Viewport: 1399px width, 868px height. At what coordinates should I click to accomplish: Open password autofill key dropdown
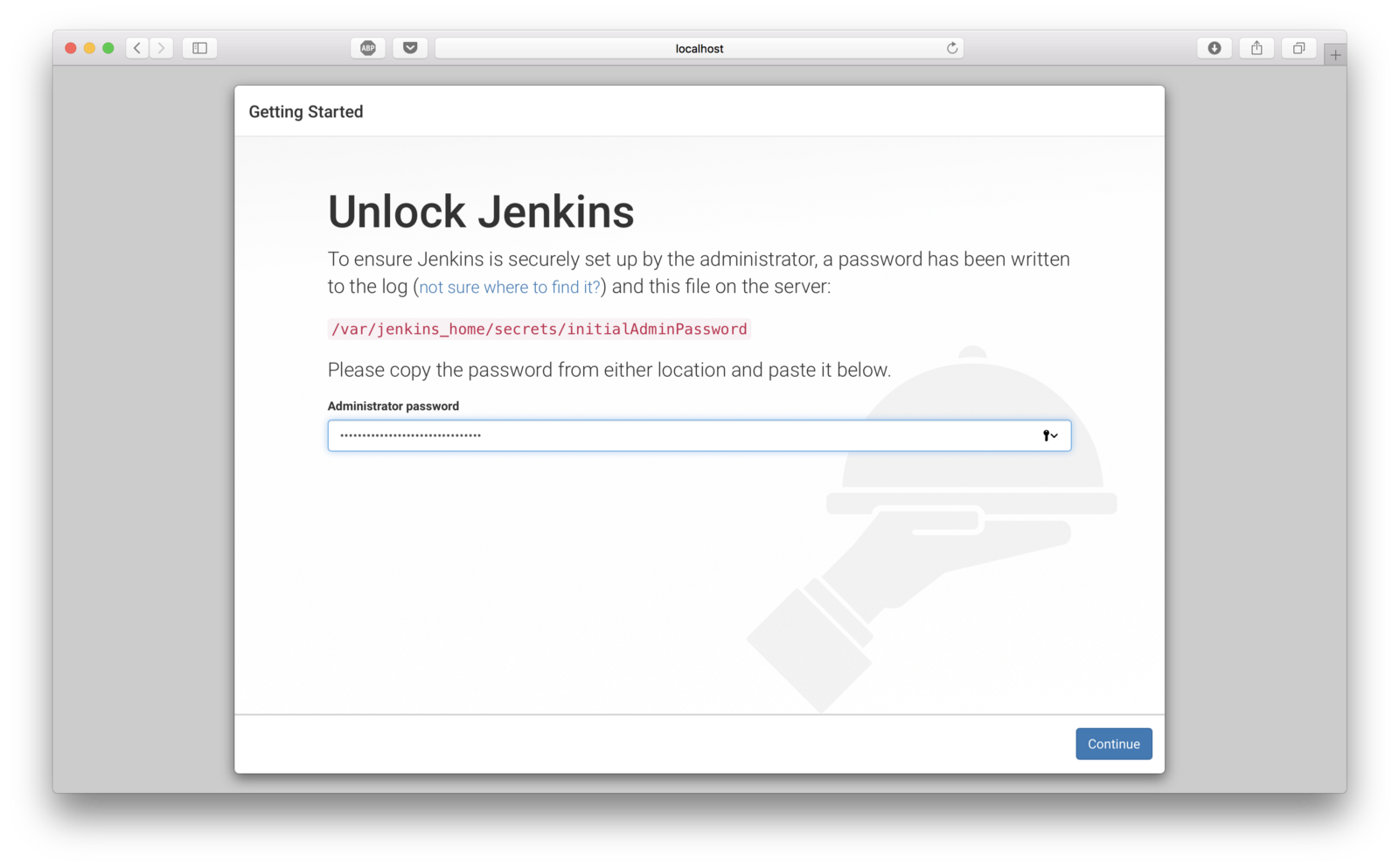click(1050, 435)
